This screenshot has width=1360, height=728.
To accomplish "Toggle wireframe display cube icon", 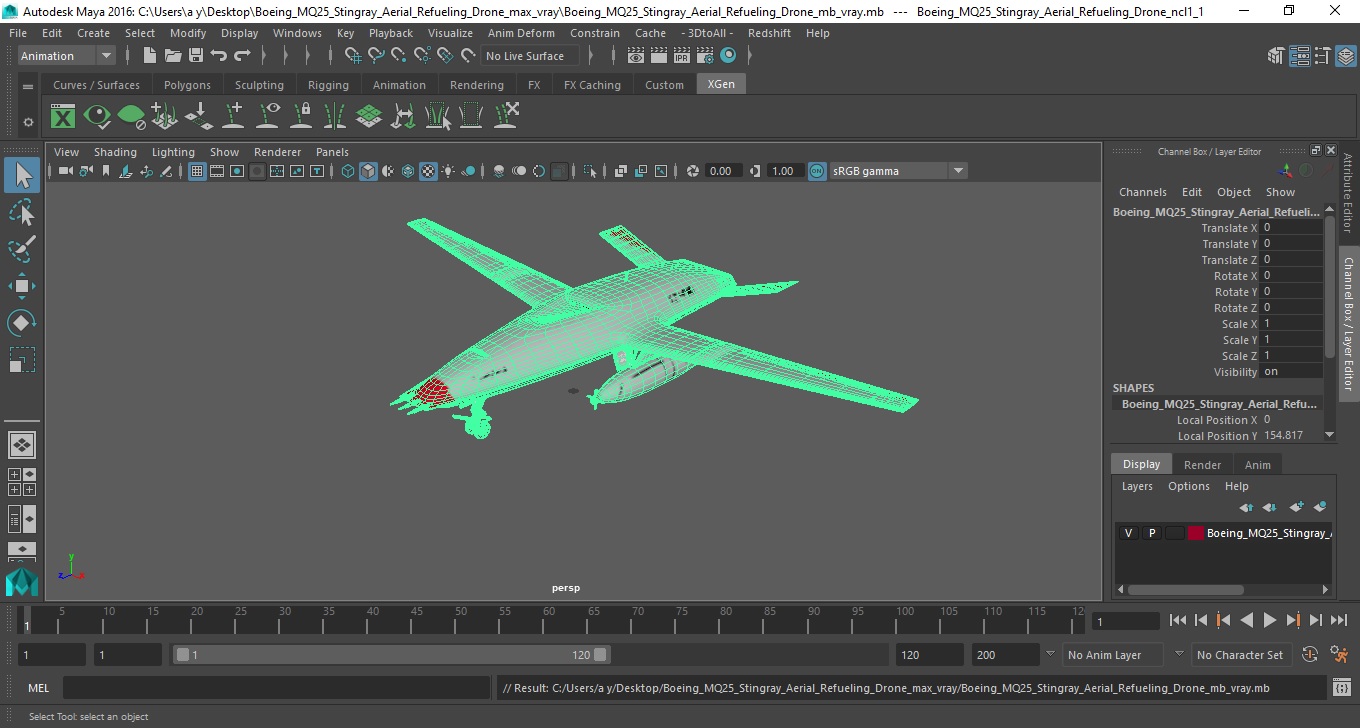I will point(348,171).
